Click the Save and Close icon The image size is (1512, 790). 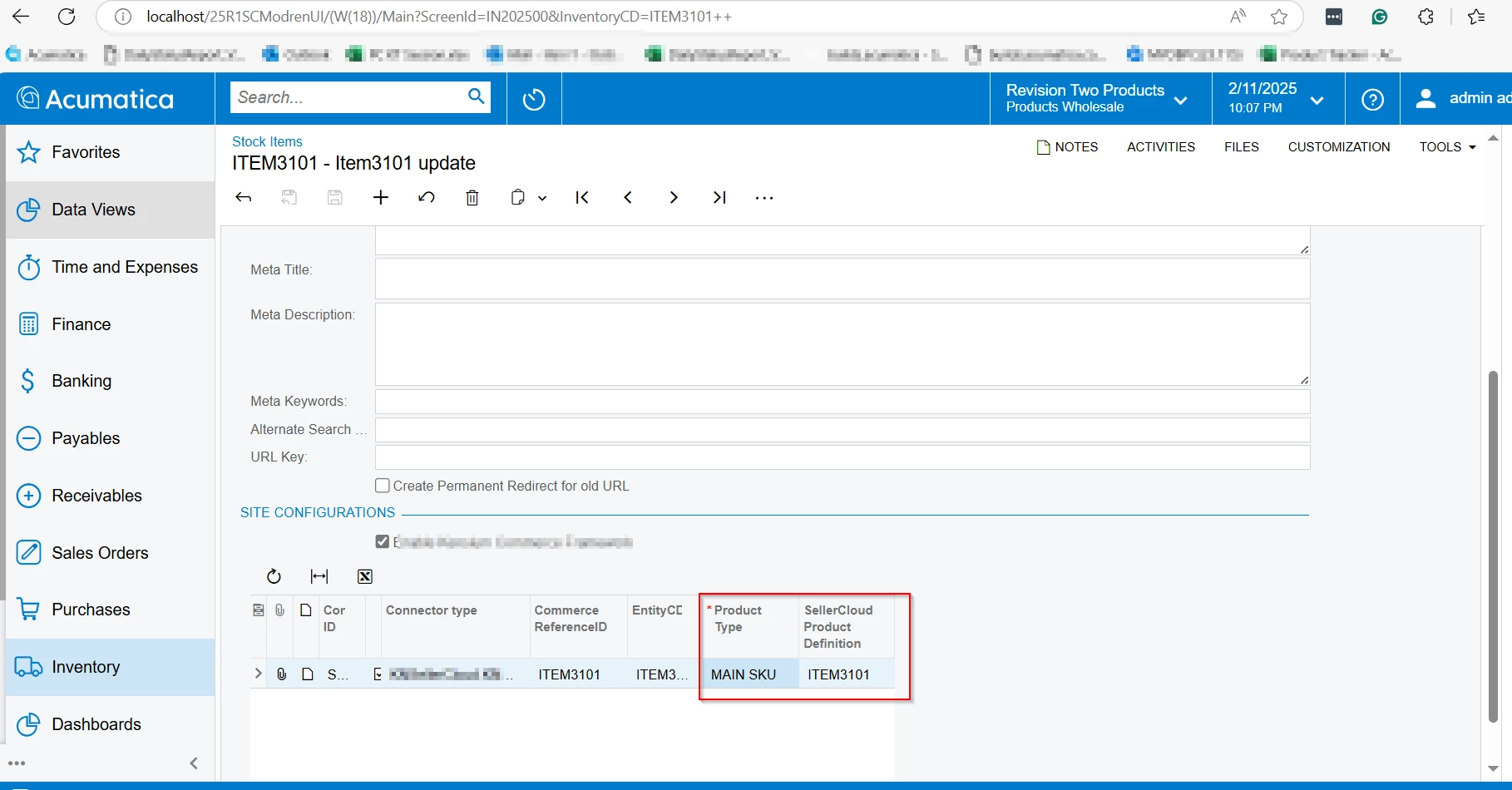(289, 197)
